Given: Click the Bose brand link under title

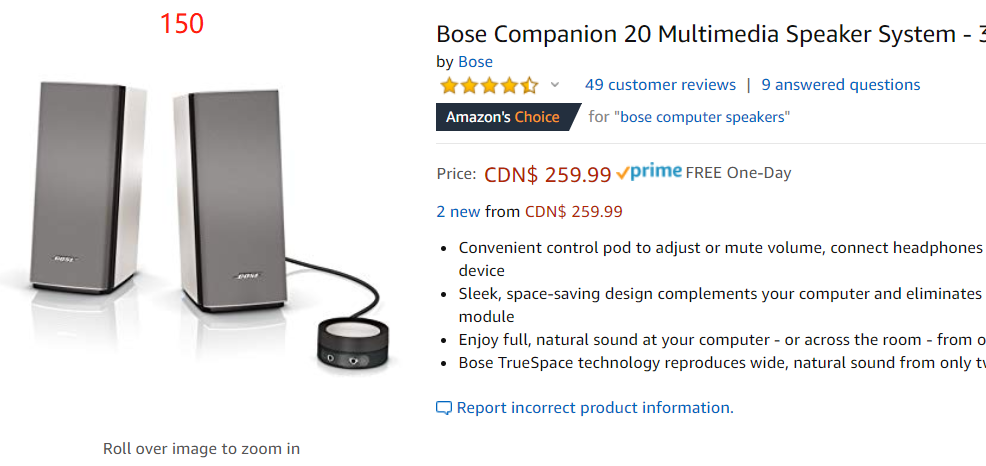Looking at the screenshot, I should coord(475,62).
